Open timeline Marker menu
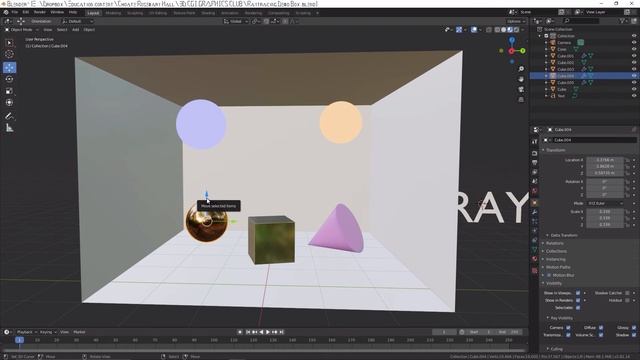Viewport: 640px width, 360px height. point(79,332)
